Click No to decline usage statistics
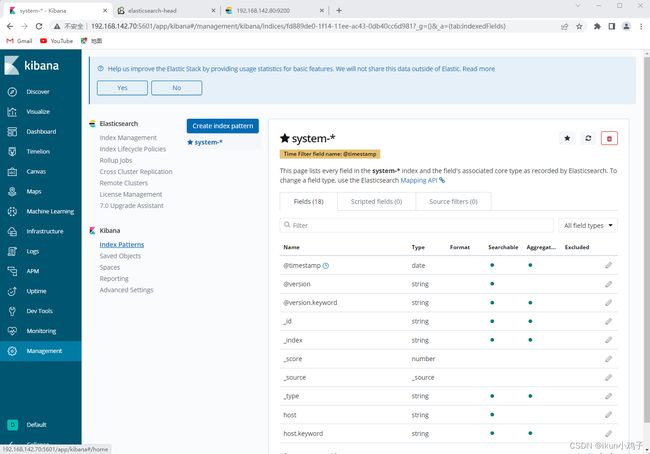 pos(177,88)
